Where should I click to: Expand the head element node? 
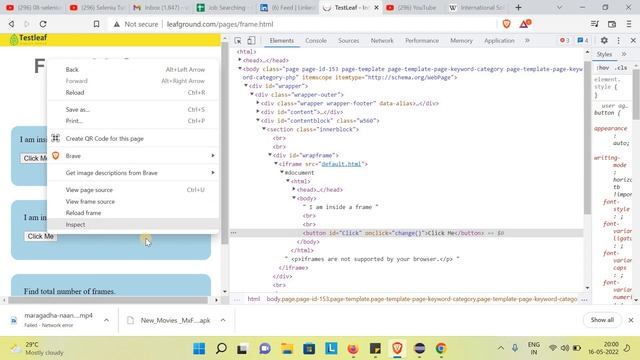click(x=240, y=60)
